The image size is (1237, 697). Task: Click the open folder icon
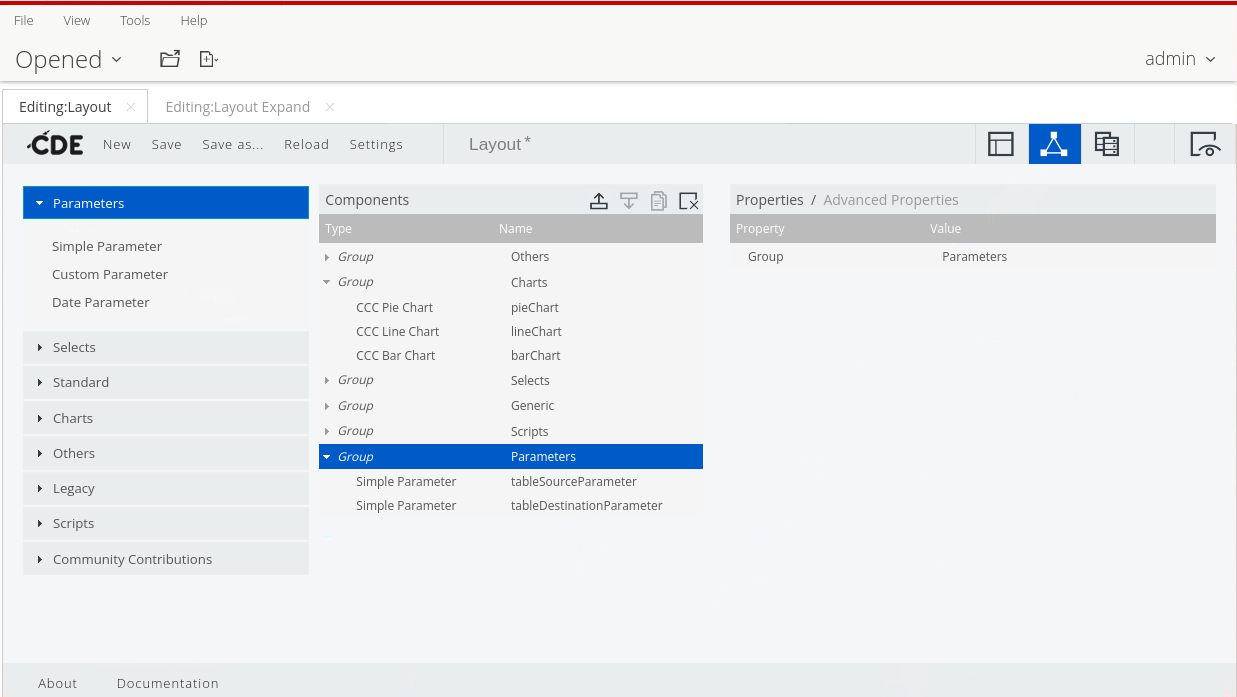[170, 59]
